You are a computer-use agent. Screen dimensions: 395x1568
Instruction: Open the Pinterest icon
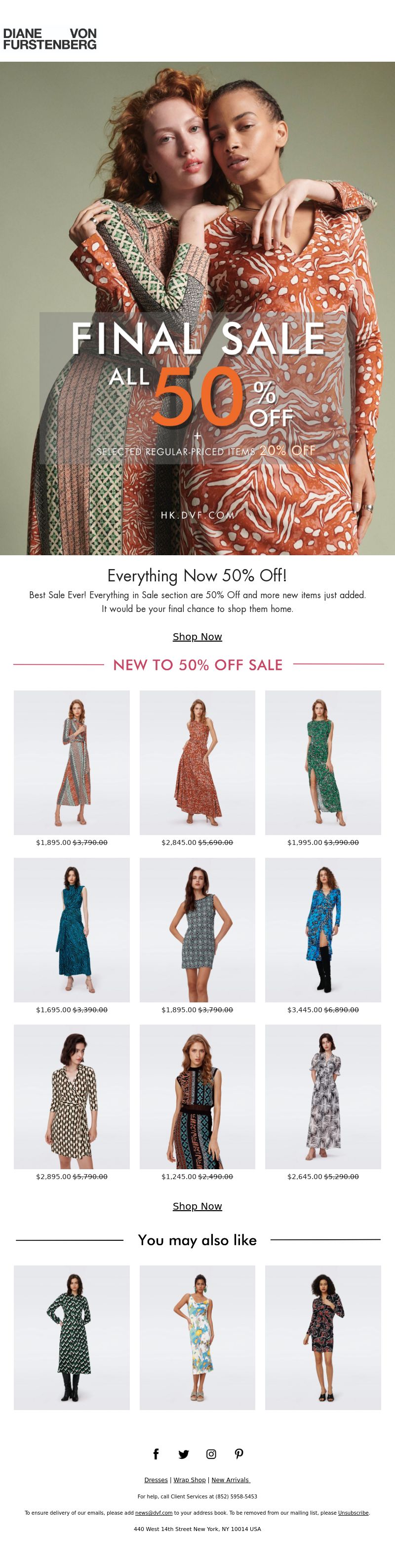point(239,1453)
